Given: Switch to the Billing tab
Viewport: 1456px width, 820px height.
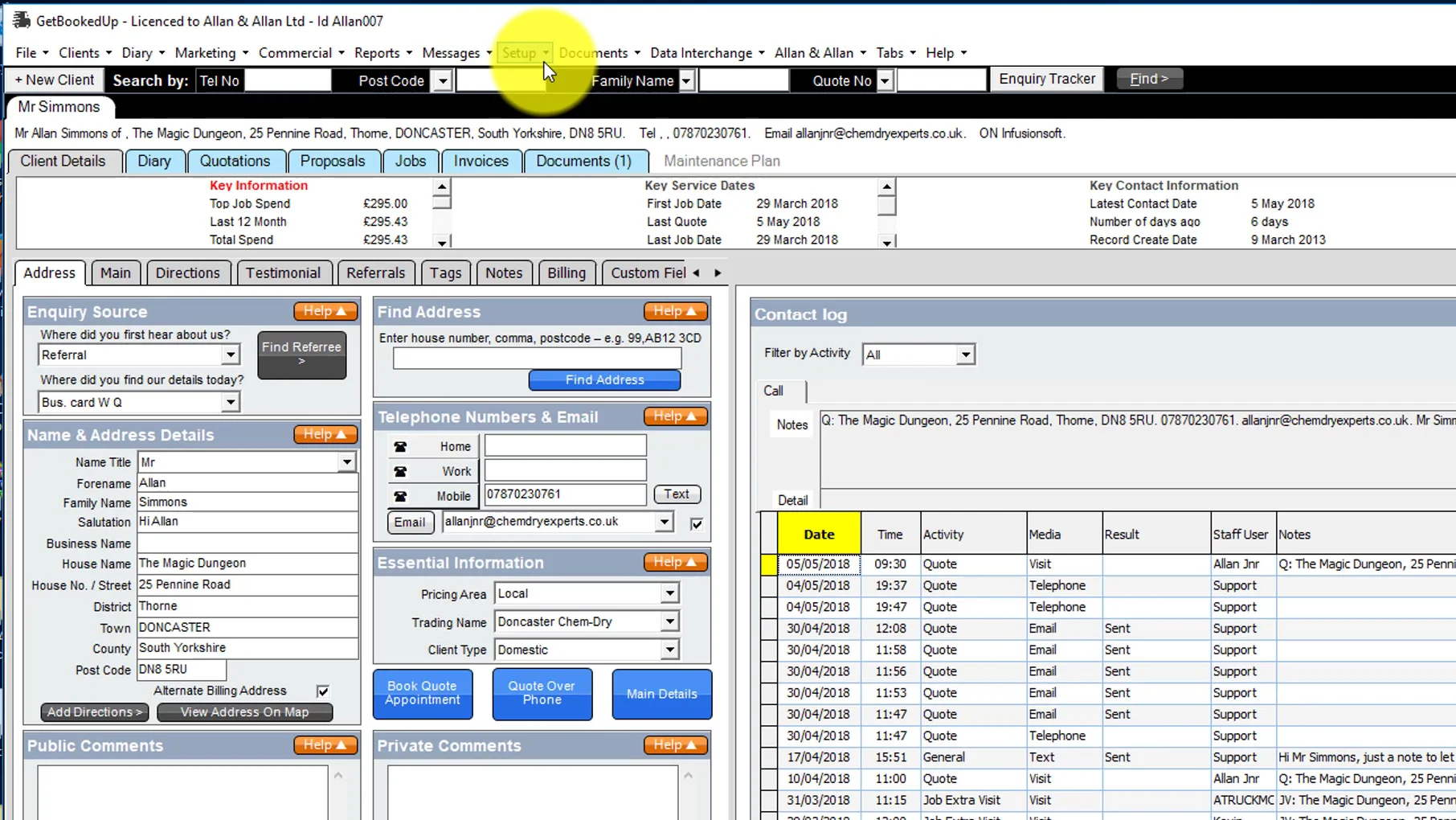Looking at the screenshot, I should (x=566, y=273).
